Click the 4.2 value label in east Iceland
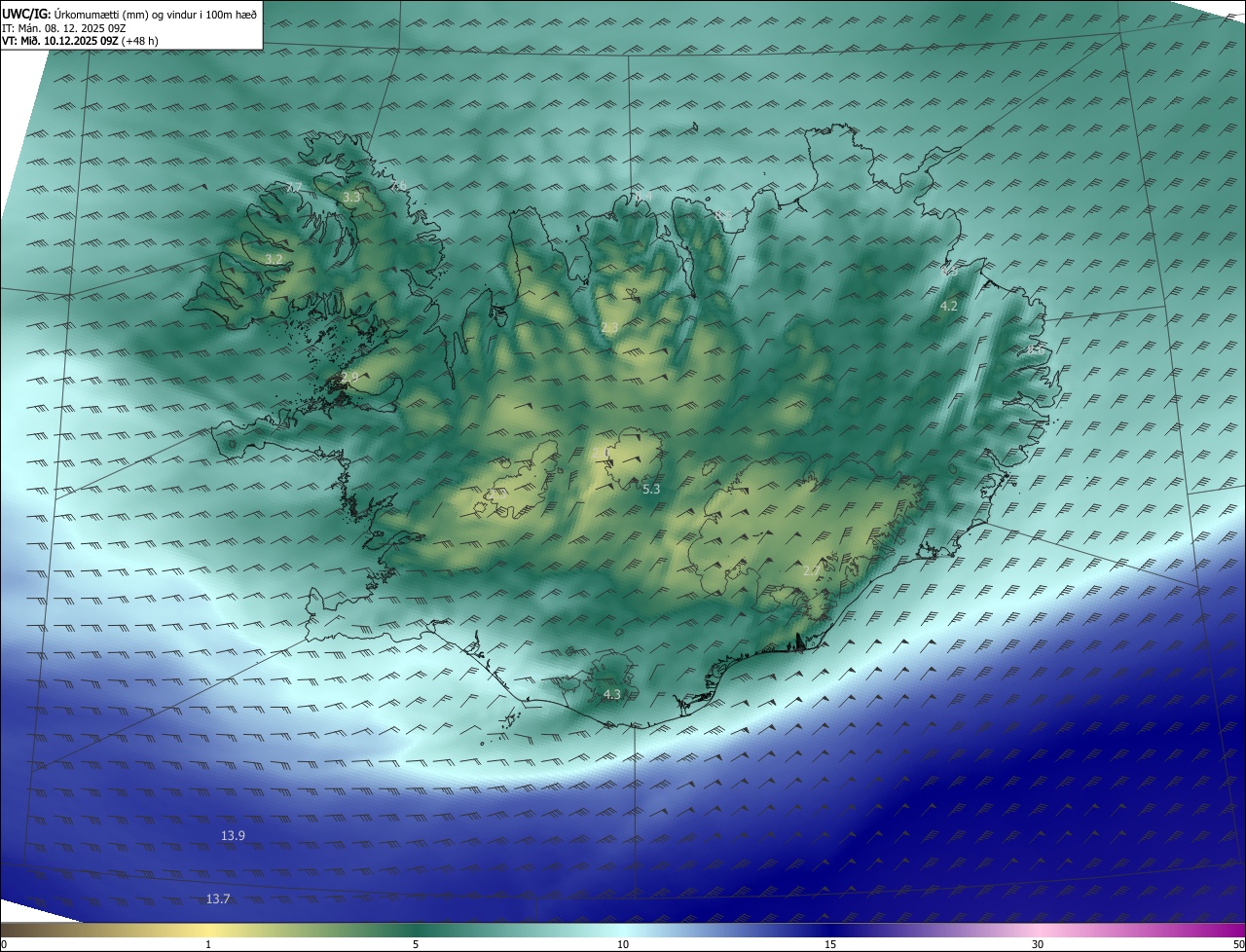The height and width of the screenshot is (952, 1246). [948, 306]
